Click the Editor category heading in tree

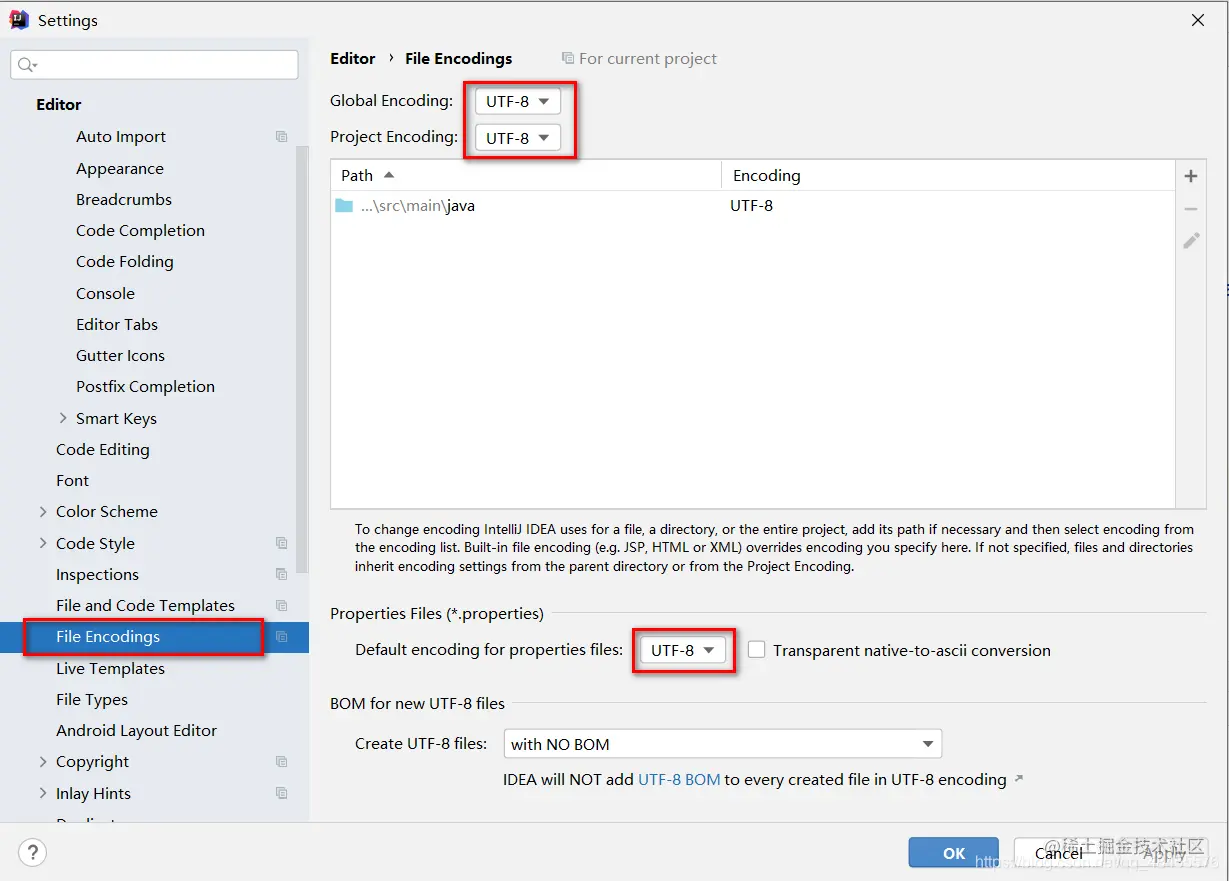(x=59, y=104)
